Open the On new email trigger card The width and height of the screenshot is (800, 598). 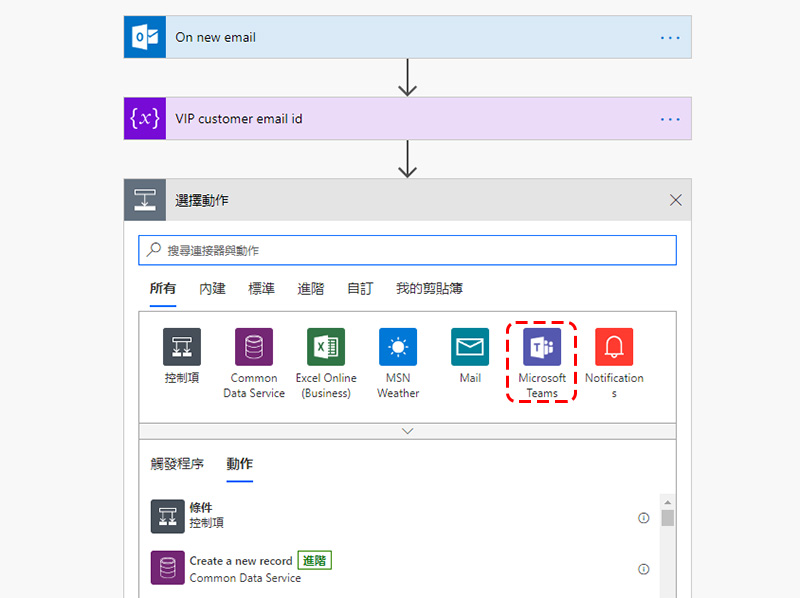coord(408,37)
